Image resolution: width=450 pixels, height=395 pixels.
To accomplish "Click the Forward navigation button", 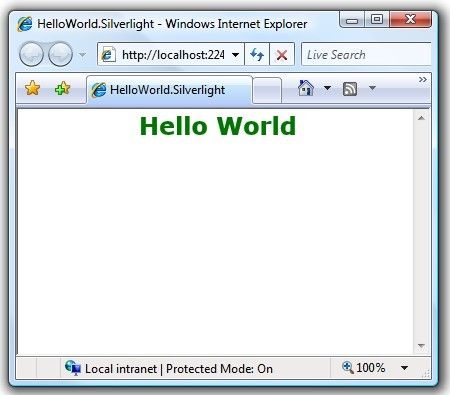I will [x=60, y=54].
